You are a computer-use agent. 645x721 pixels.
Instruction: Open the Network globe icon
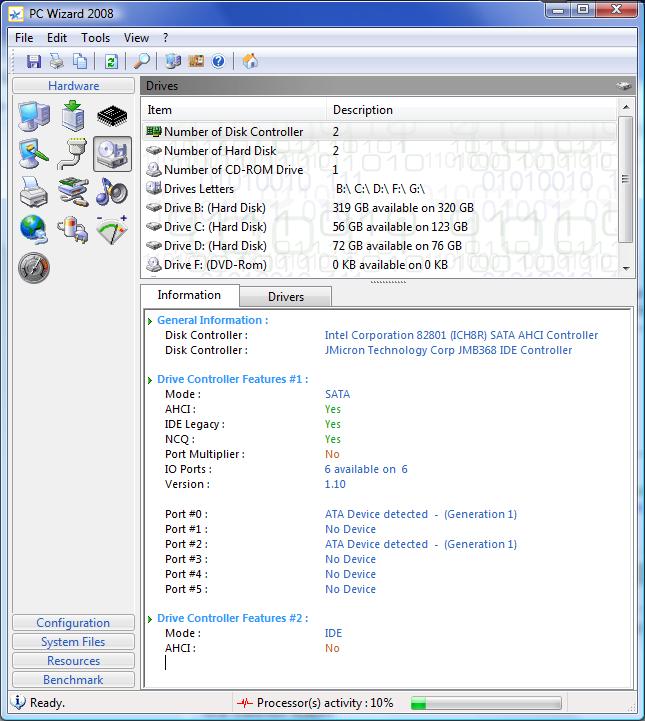click(34, 229)
